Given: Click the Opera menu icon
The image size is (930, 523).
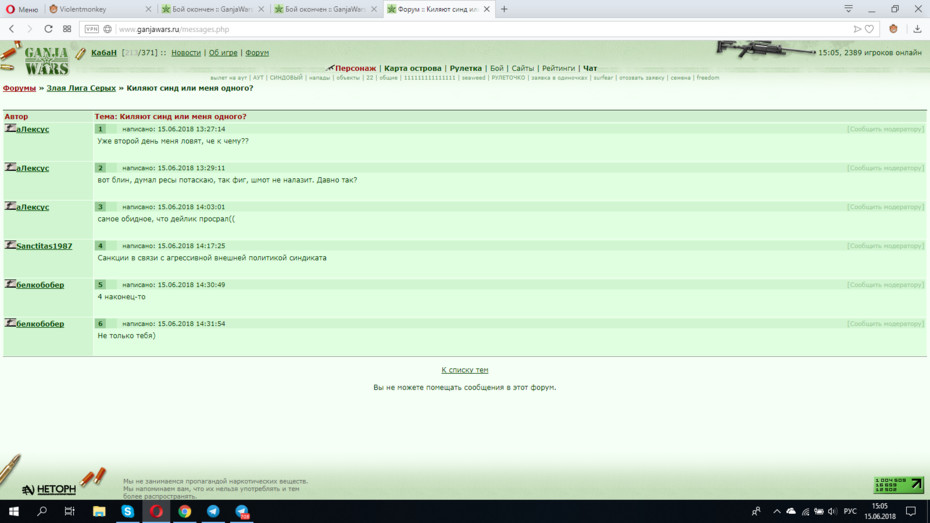Looking at the screenshot, I should click(x=10, y=9).
